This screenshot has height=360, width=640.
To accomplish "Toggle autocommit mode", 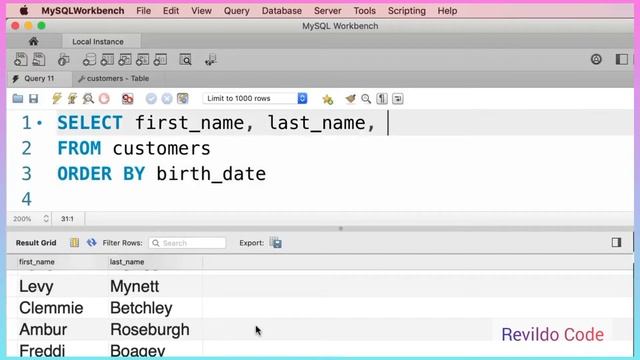I will click(x=182, y=98).
